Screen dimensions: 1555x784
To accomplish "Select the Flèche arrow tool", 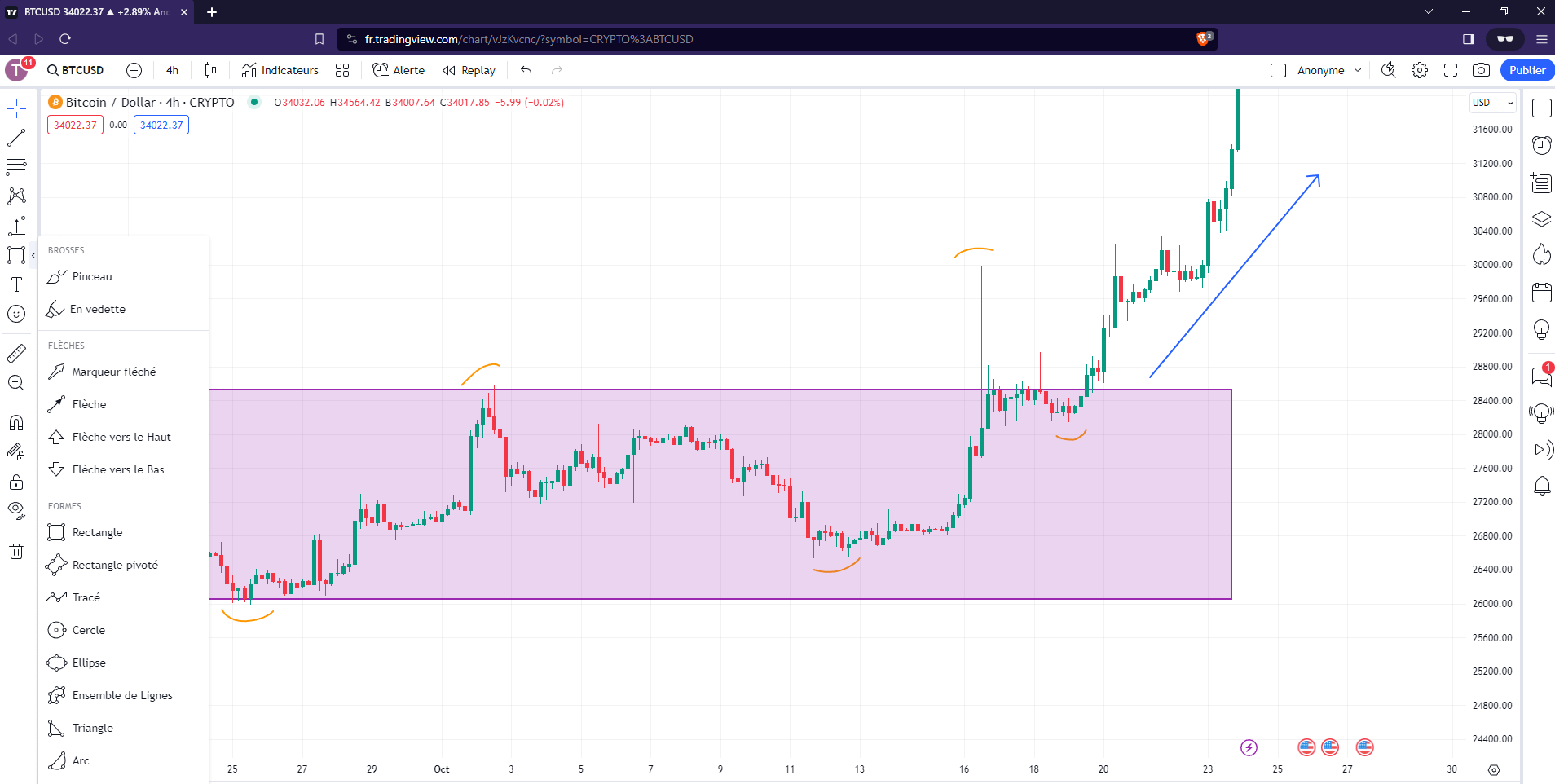I will (123, 404).
